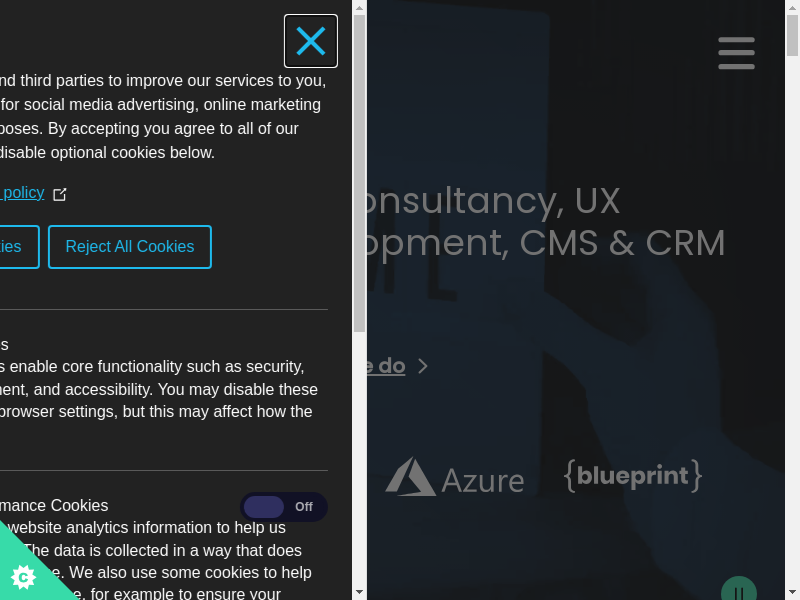Click the cookie control gear icon
800x600 pixels.
(x=23, y=577)
